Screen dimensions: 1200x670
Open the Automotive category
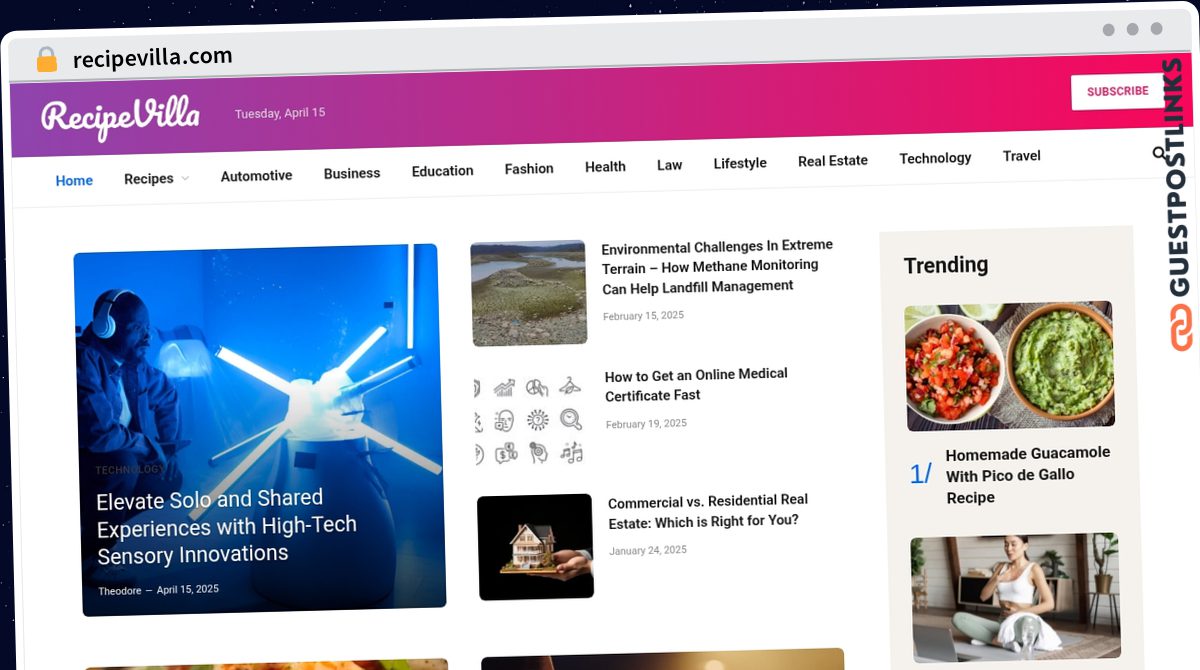pos(256,176)
